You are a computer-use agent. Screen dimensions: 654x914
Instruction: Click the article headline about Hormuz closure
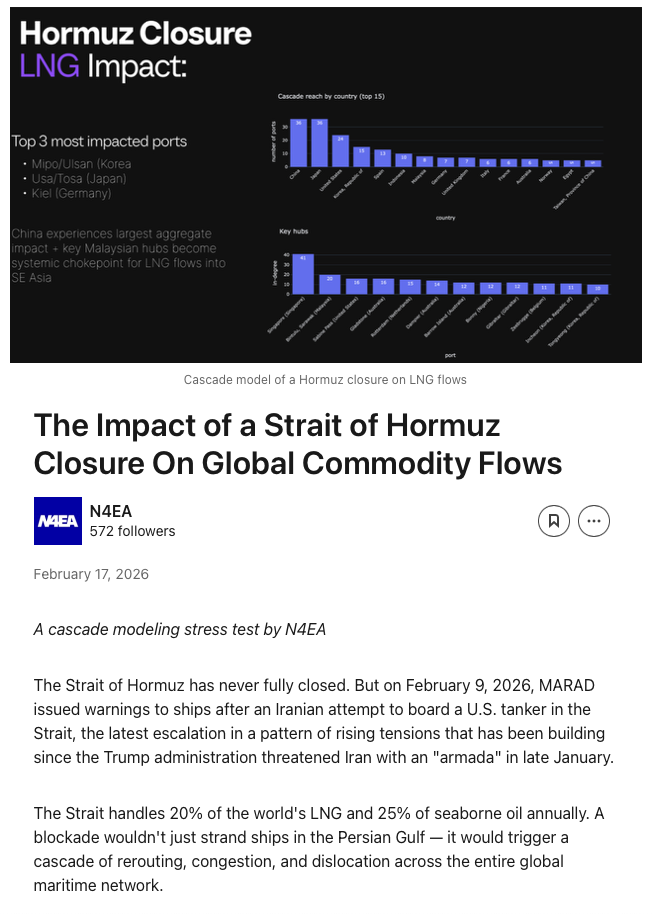tap(297, 445)
